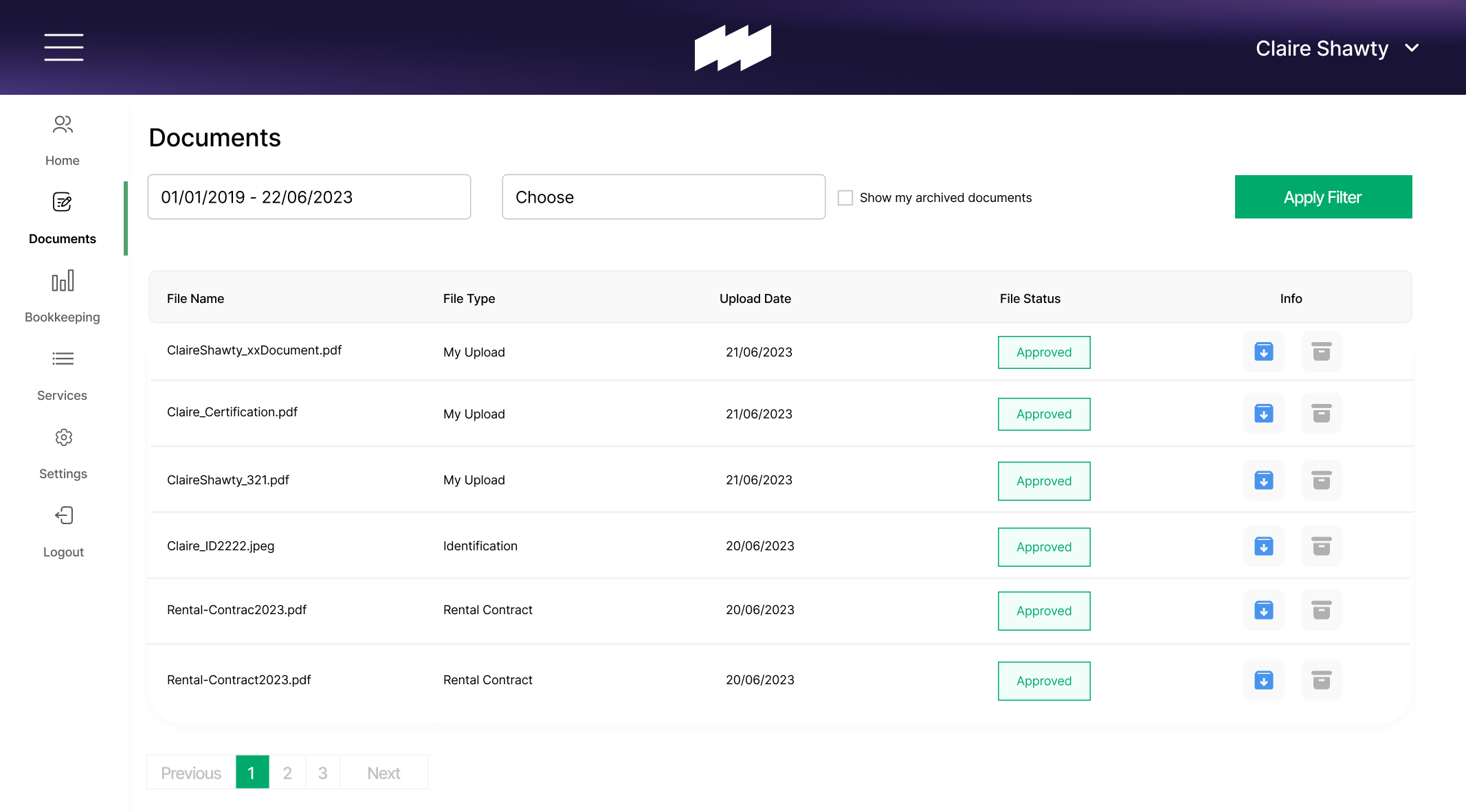The height and width of the screenshot is (812, 1466).
Task: Click the File Name column header
Action: click(x=195, y=299)
